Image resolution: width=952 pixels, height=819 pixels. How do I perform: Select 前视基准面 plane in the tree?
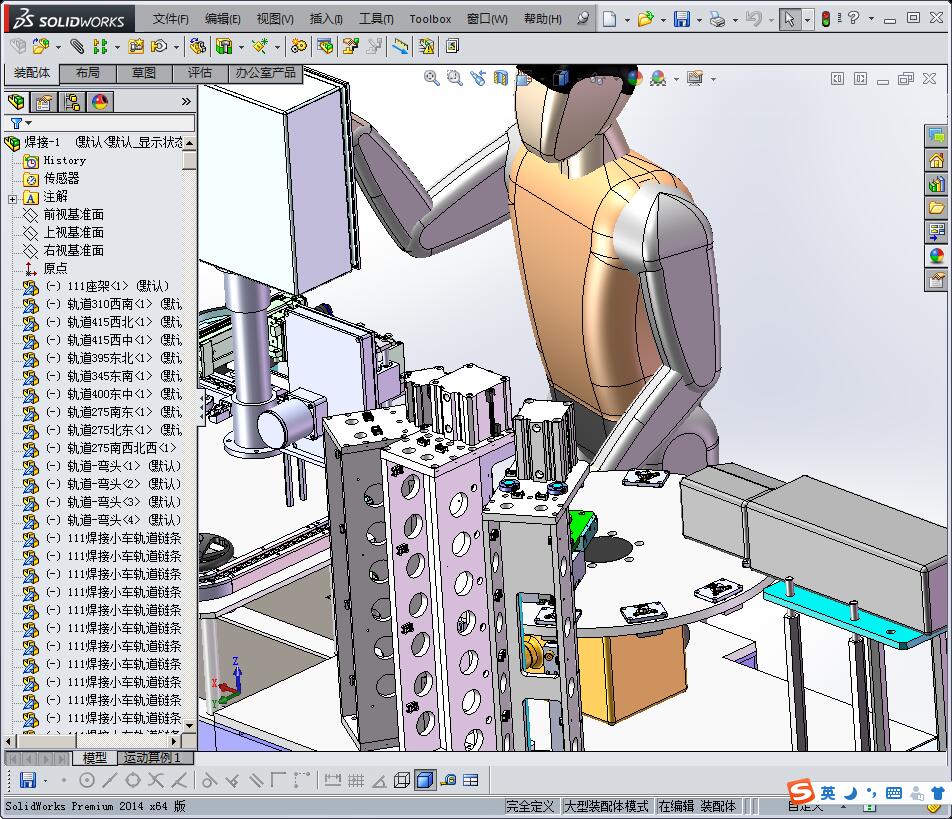coord(73,215)
